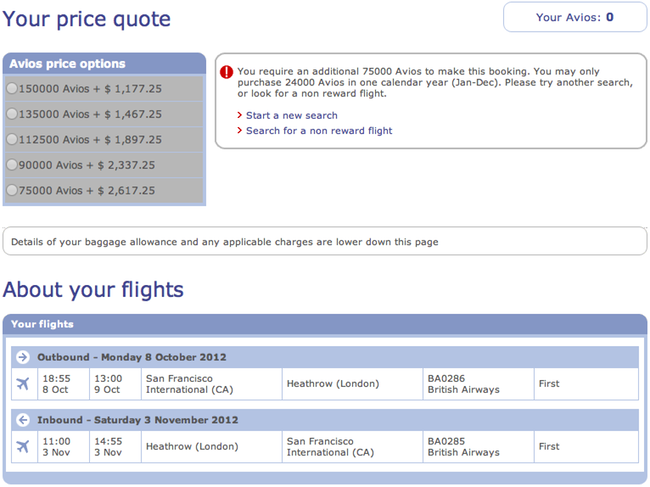Click the baggage allowance details notice

pos(325,241)
